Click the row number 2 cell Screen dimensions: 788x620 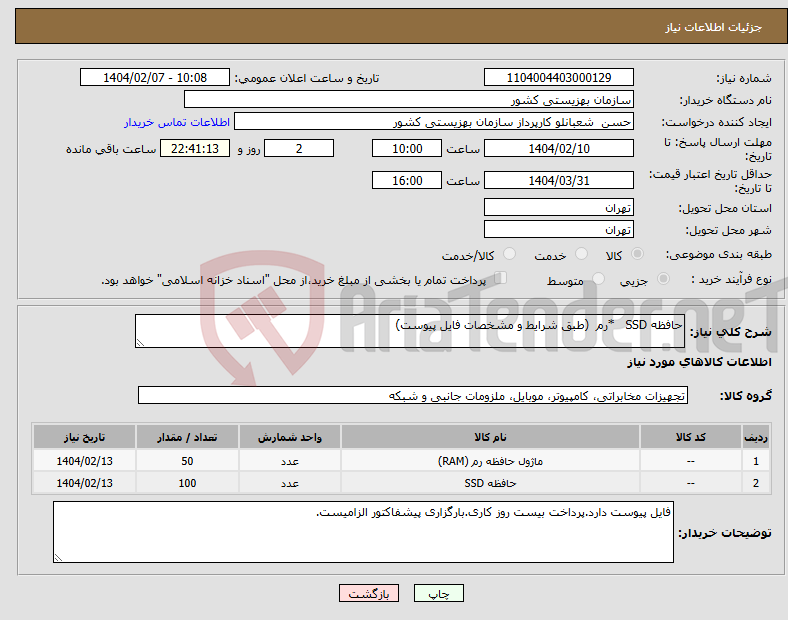pos(756,483)
